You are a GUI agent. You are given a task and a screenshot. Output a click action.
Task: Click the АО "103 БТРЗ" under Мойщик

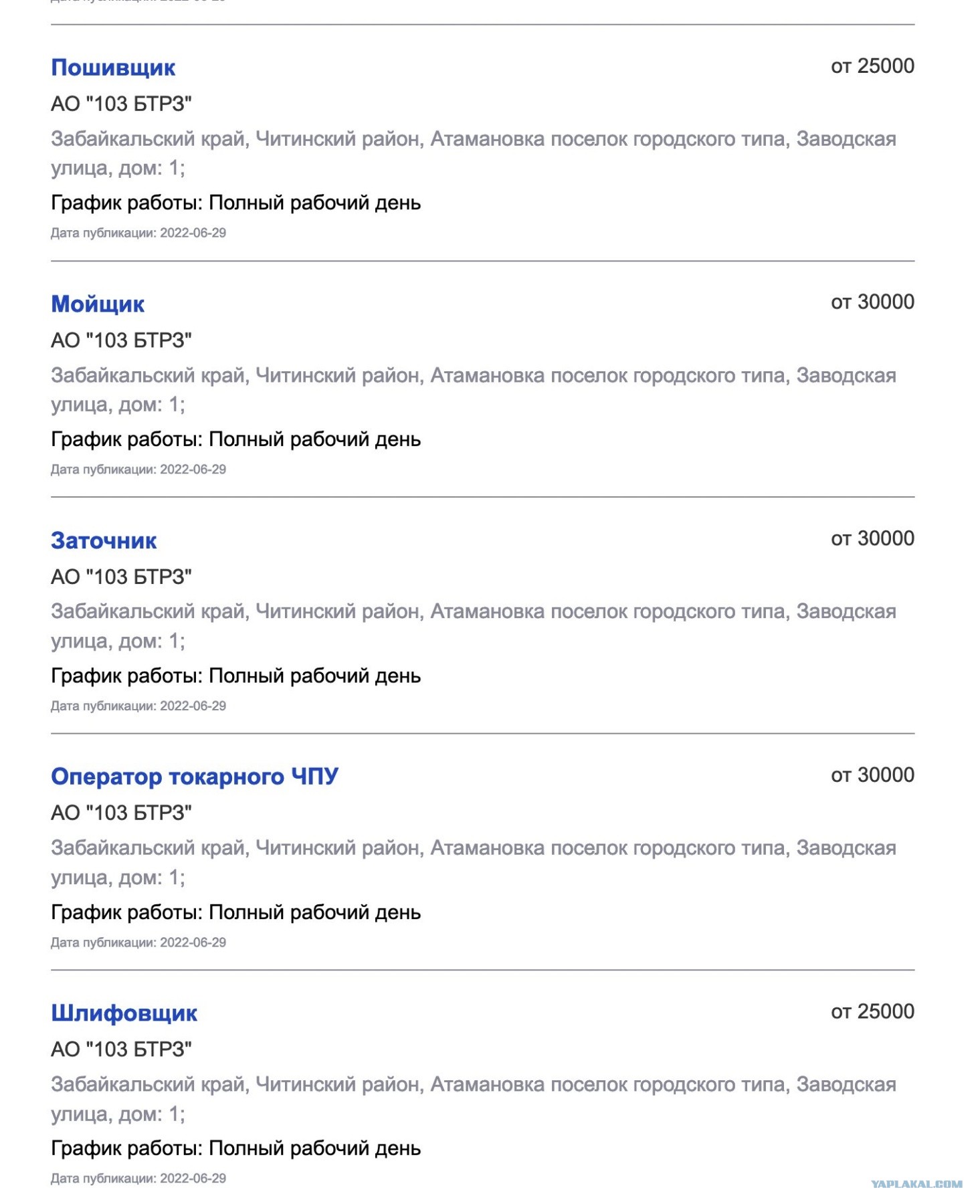click(121, 340)
